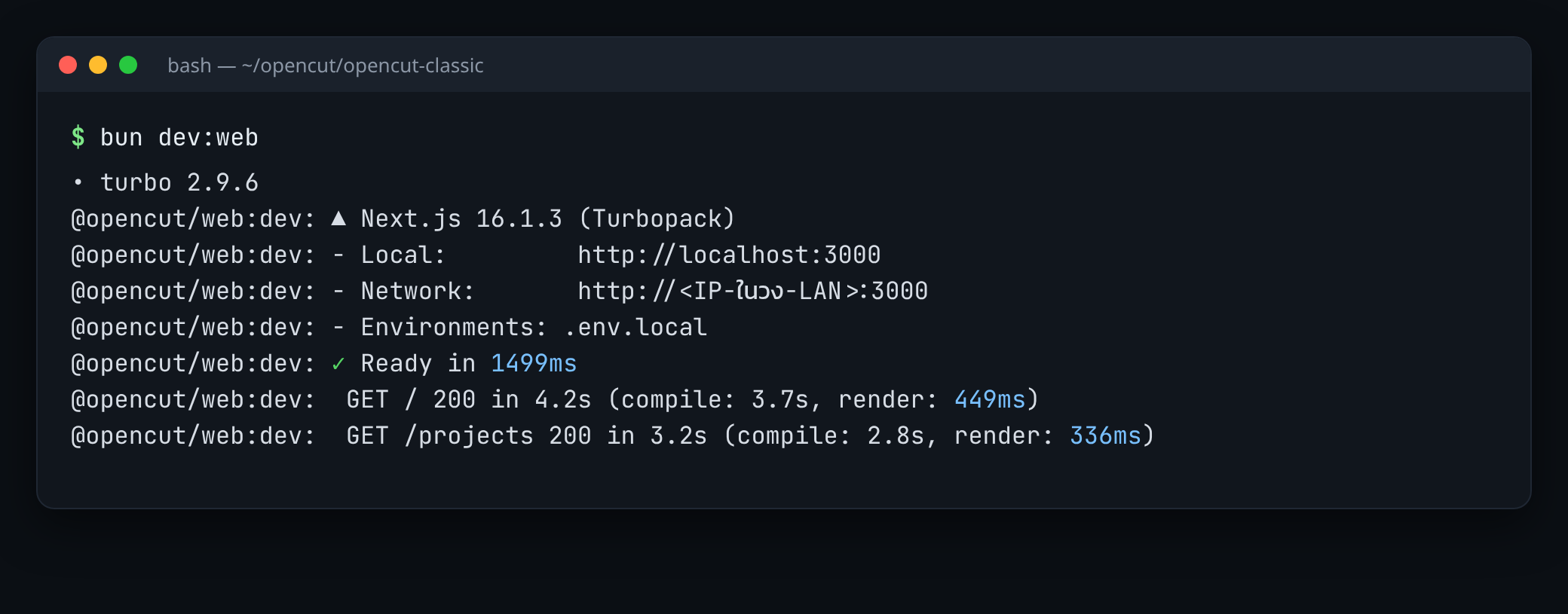Click the 336ms render time value
This screenshot has width=1568, height=614.
point(1105,435)
